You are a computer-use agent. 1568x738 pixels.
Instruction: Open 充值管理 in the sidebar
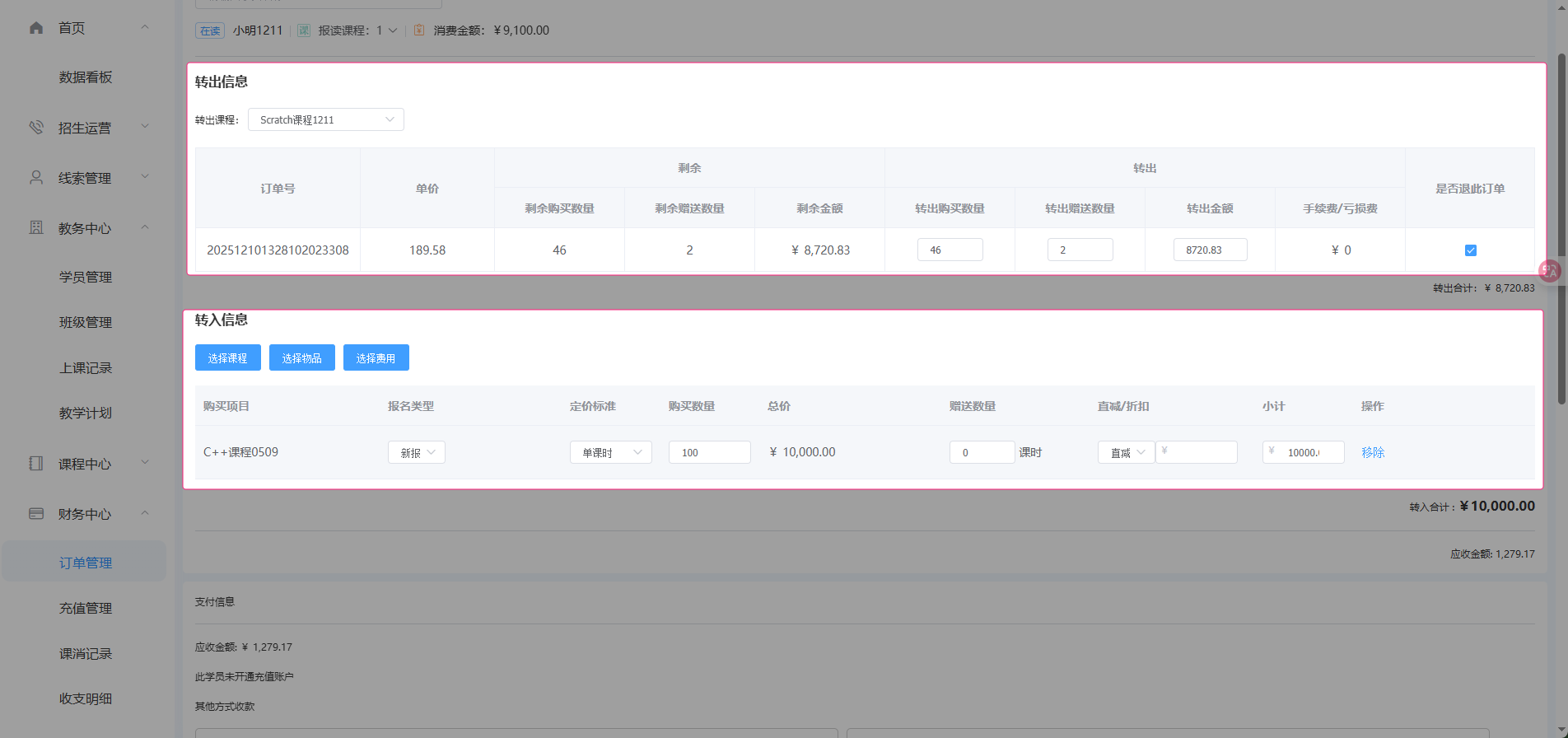(86, 609)
